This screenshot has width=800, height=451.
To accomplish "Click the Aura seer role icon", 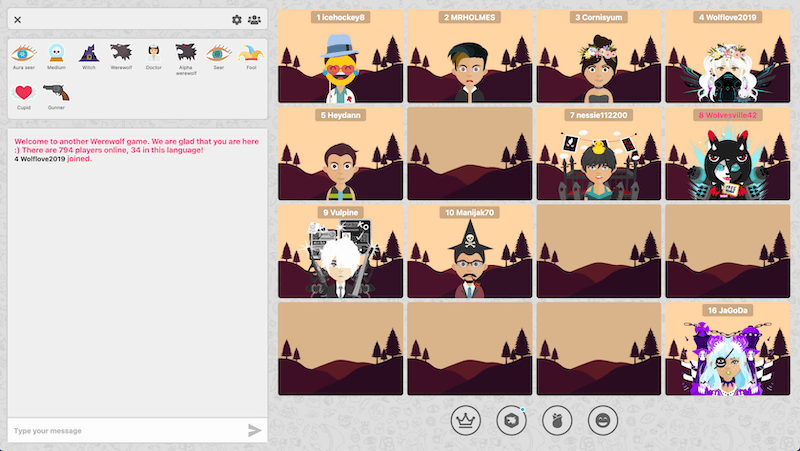I will coord(23,54).
